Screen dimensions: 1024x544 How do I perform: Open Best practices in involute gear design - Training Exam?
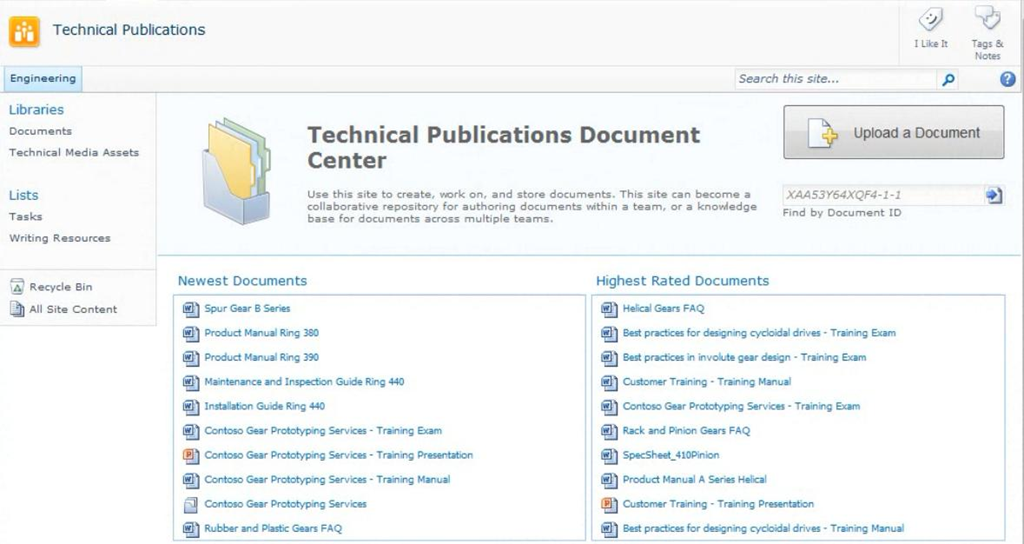[x=744, y=357]
